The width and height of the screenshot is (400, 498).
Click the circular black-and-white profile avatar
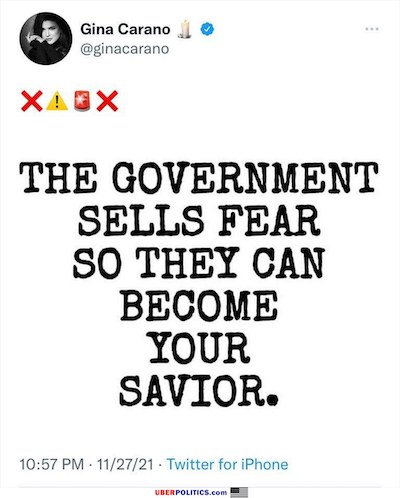[x=46, y=39]
